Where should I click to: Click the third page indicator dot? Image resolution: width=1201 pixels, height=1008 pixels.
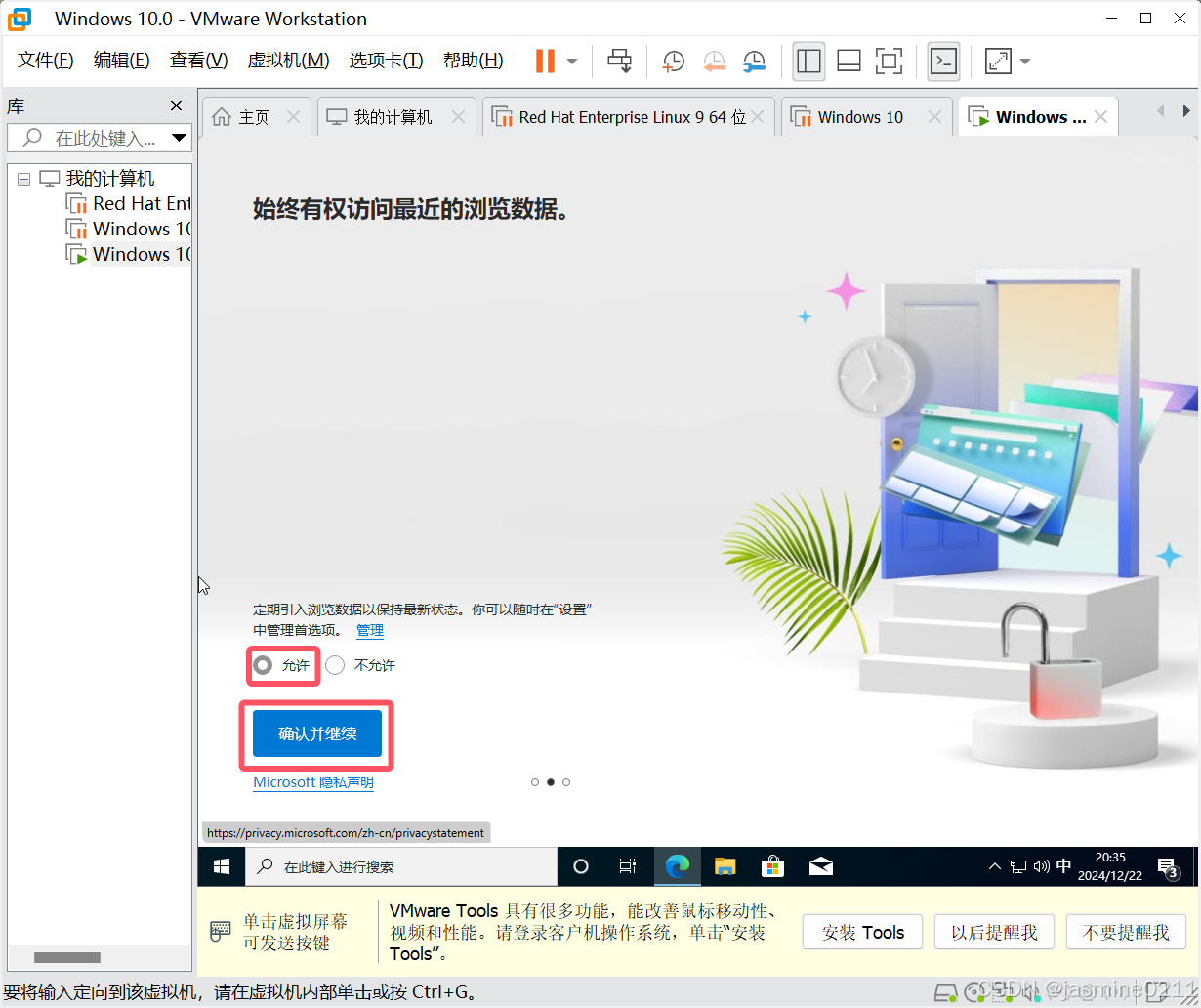566,782
